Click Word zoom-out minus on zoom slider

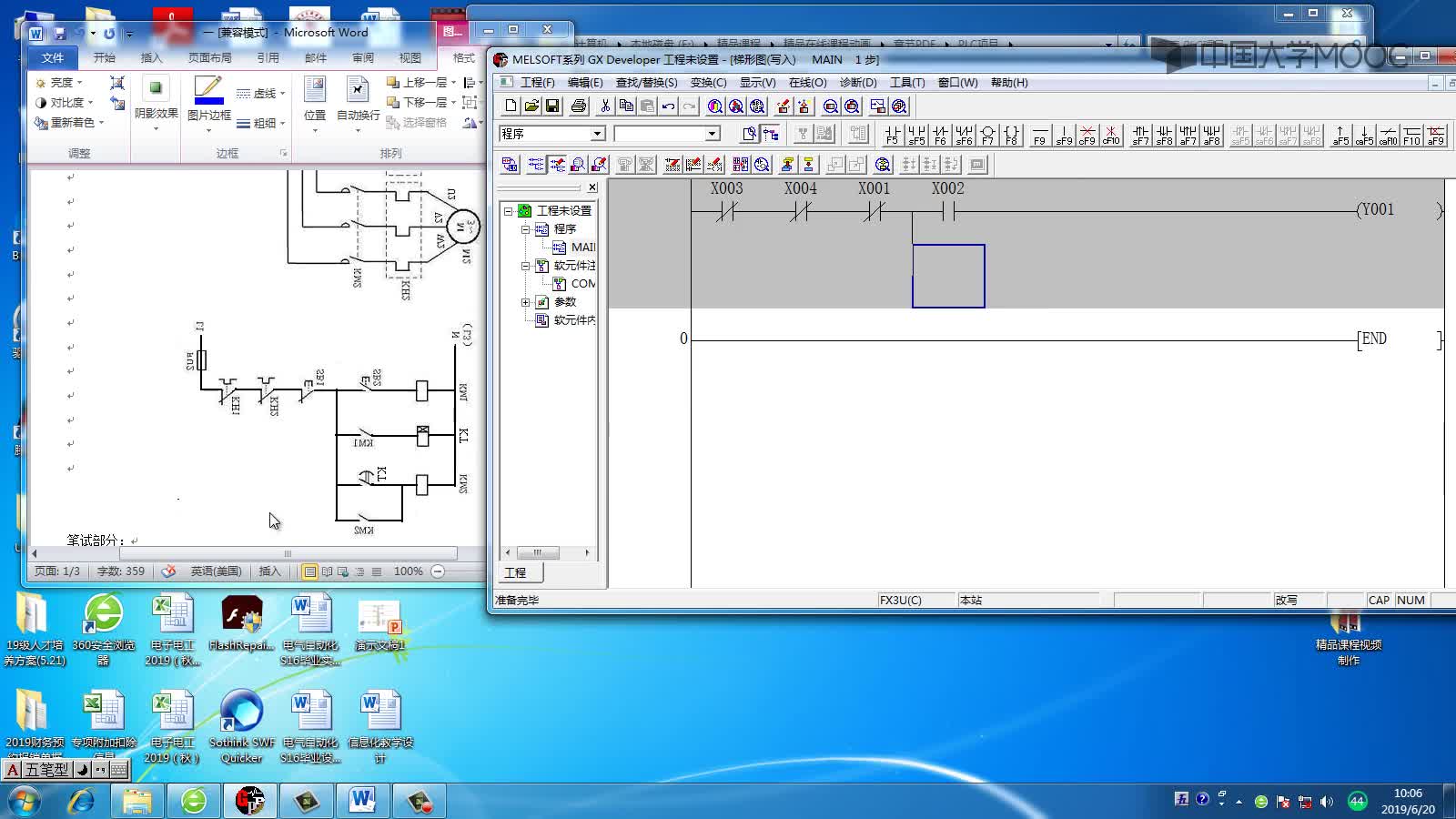click(x=439, y=571)
